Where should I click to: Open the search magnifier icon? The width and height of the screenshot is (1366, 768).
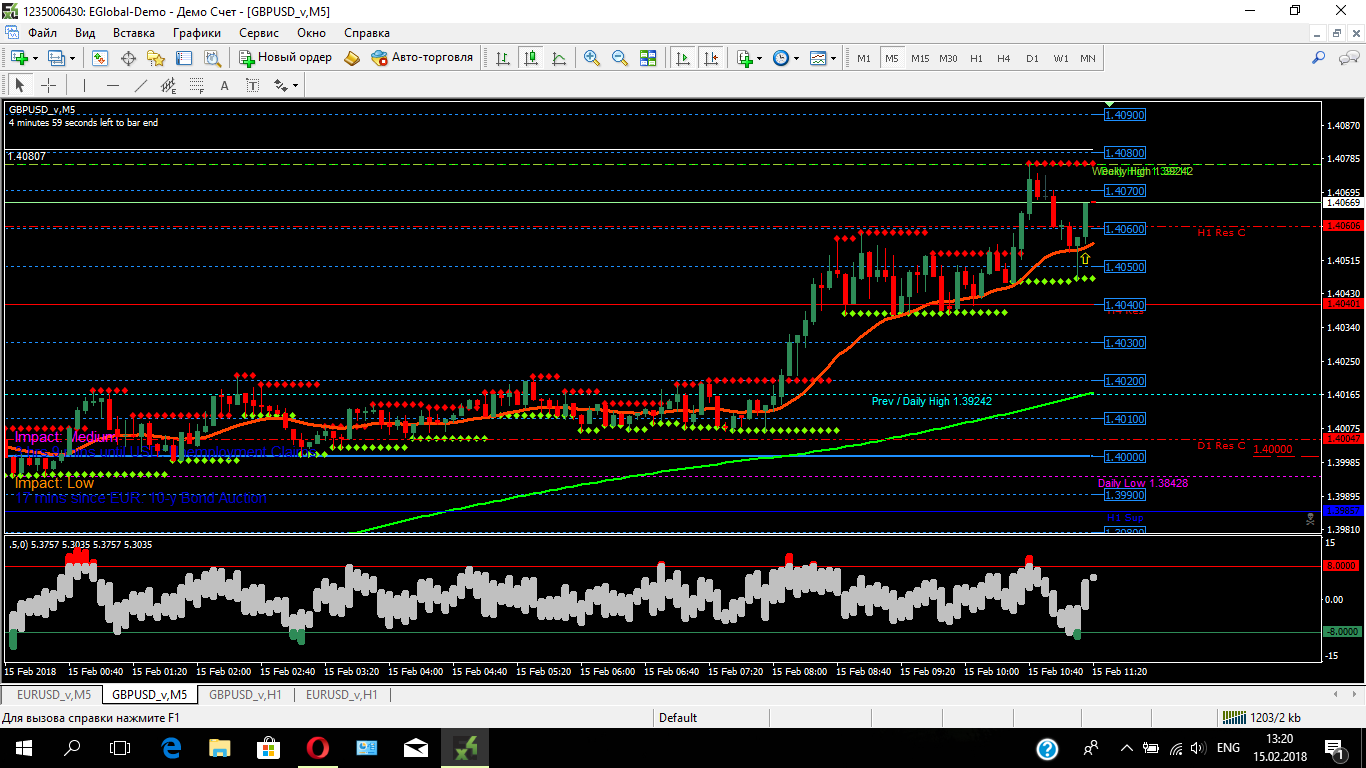[x=1319, y=58]
